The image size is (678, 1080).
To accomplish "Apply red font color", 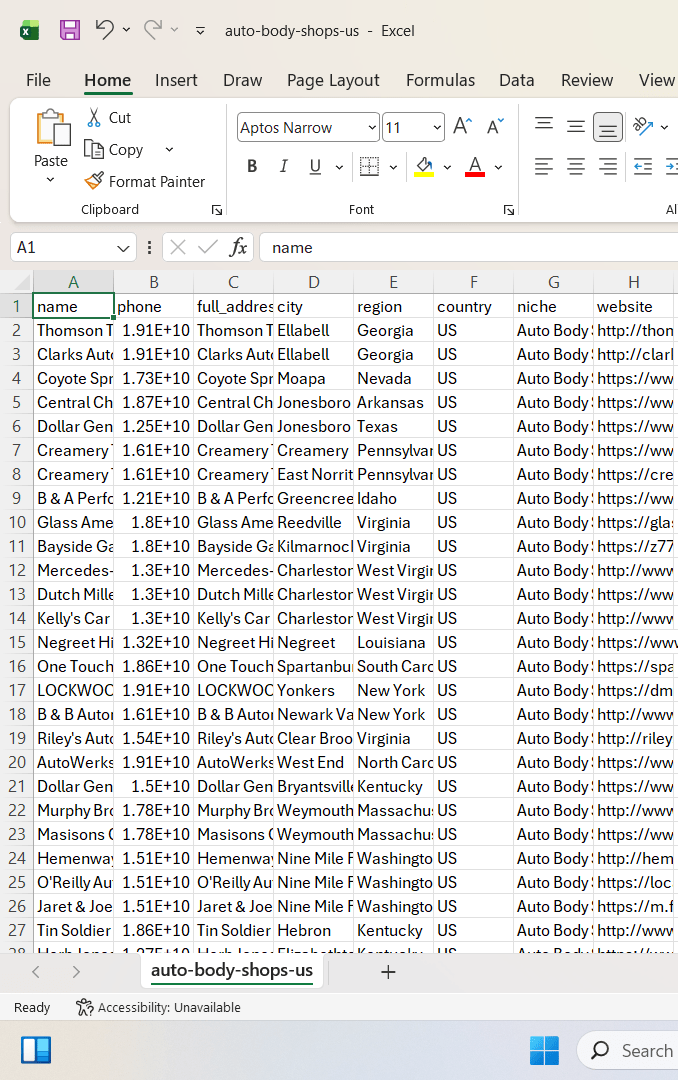I will click(x=475, y=166).
